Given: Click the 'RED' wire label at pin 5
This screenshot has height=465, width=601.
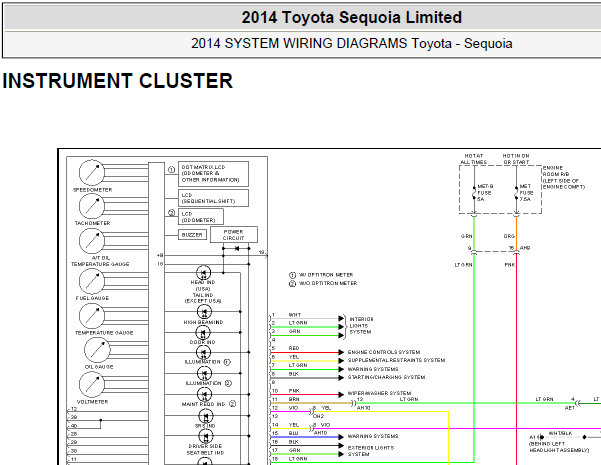Looking at the screenshot, I should tap(294, 348).
